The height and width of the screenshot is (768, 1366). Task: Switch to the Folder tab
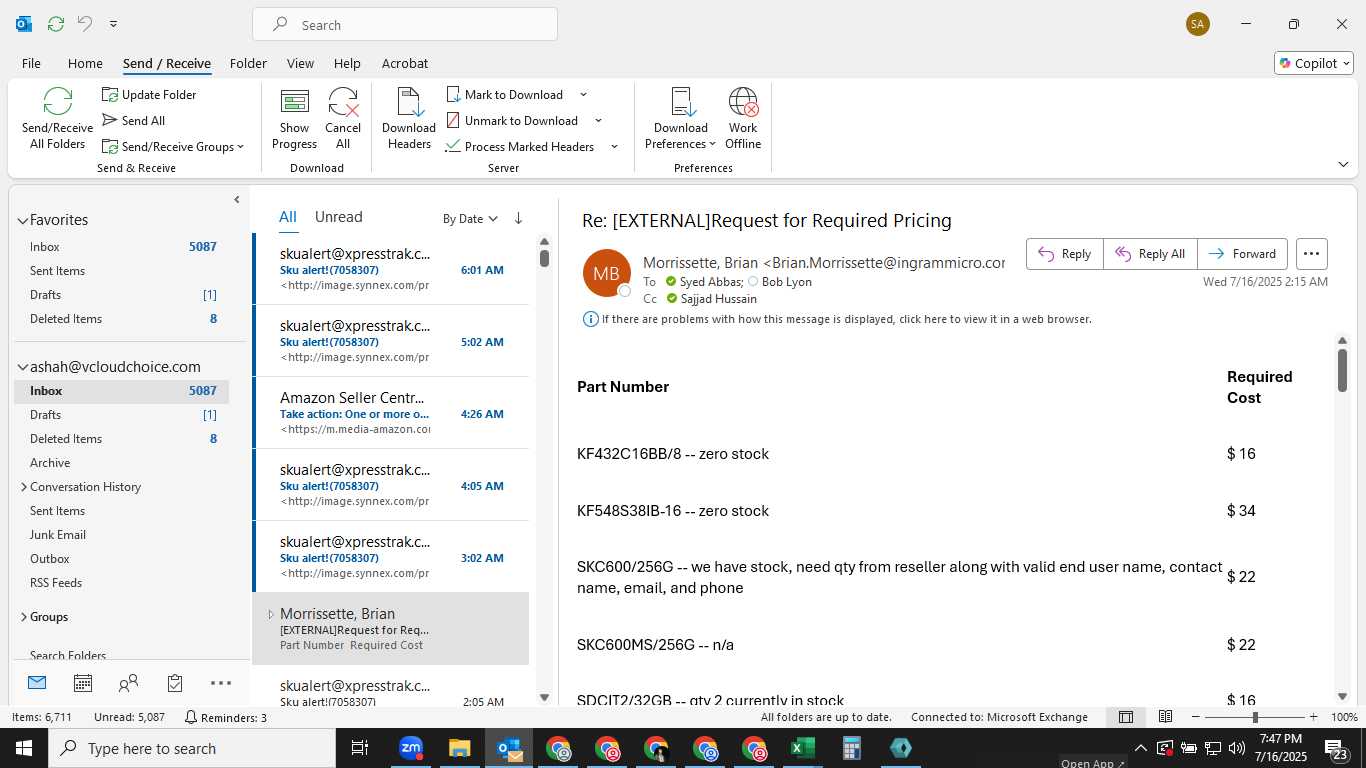click(248, 63)
